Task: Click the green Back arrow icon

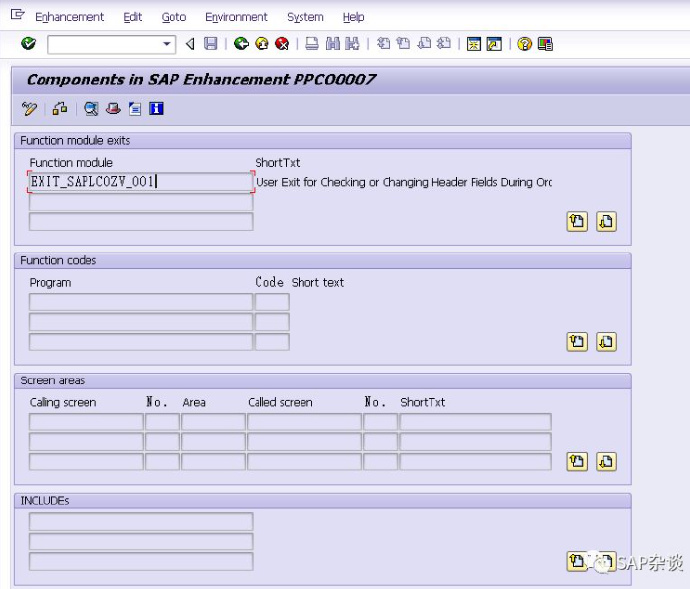Action: click(241, 44)
